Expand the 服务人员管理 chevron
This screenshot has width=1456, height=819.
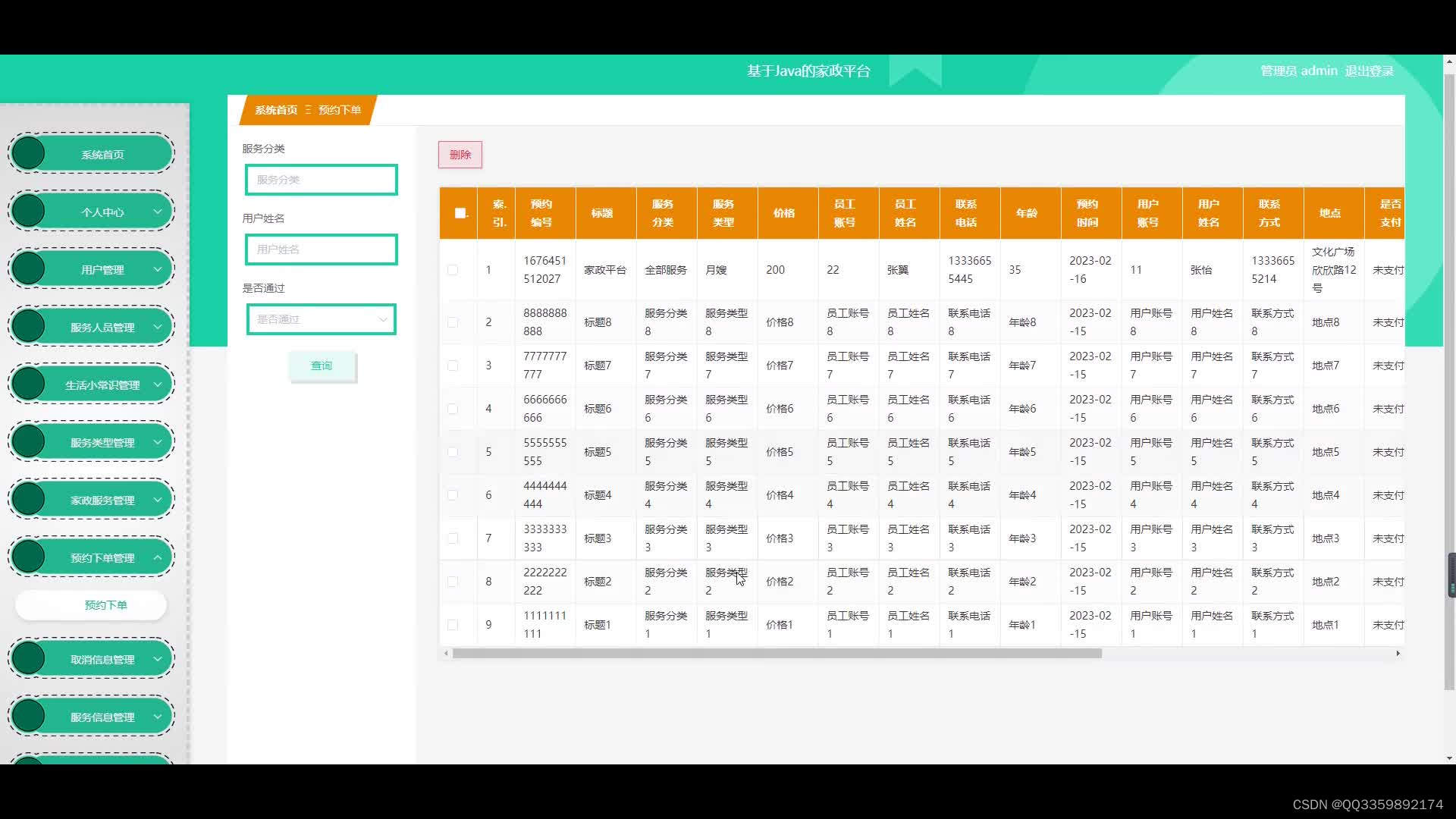tap(158, 327)
